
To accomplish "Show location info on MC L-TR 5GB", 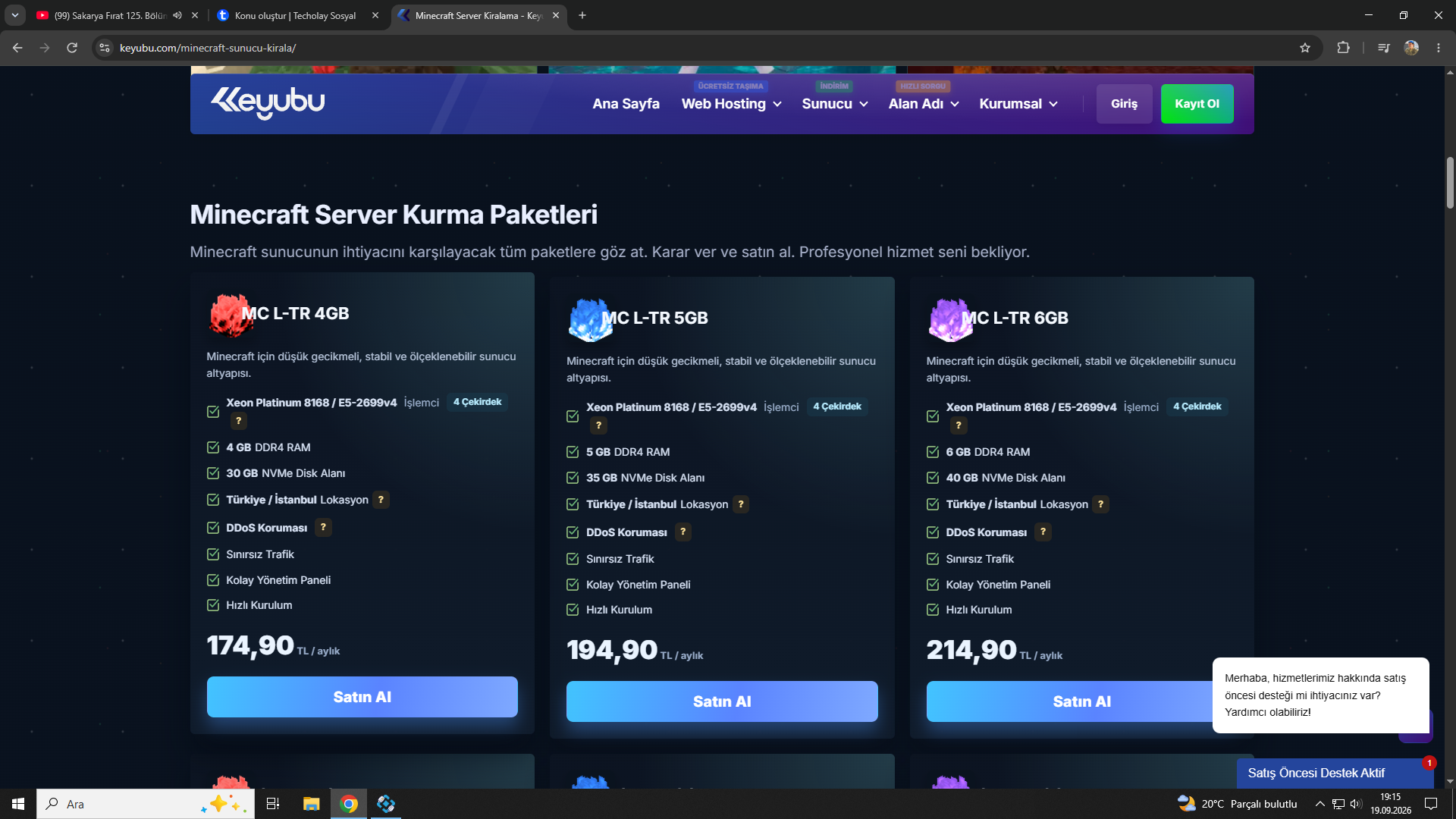I will pos(741,504).
